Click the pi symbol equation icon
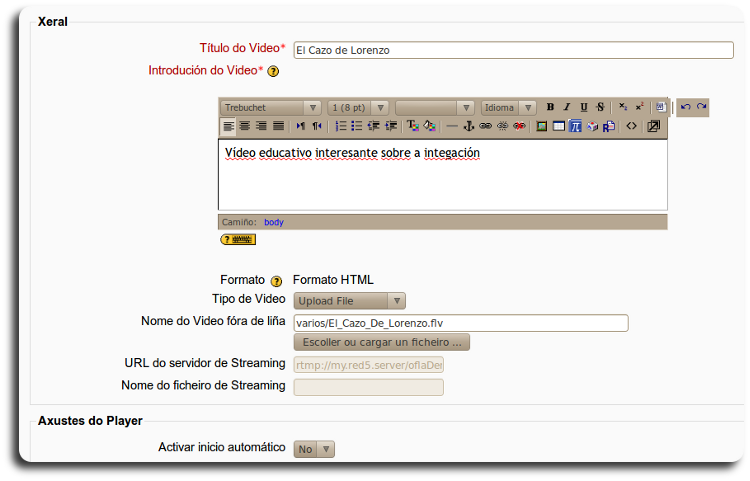 (x=575, y=126)
